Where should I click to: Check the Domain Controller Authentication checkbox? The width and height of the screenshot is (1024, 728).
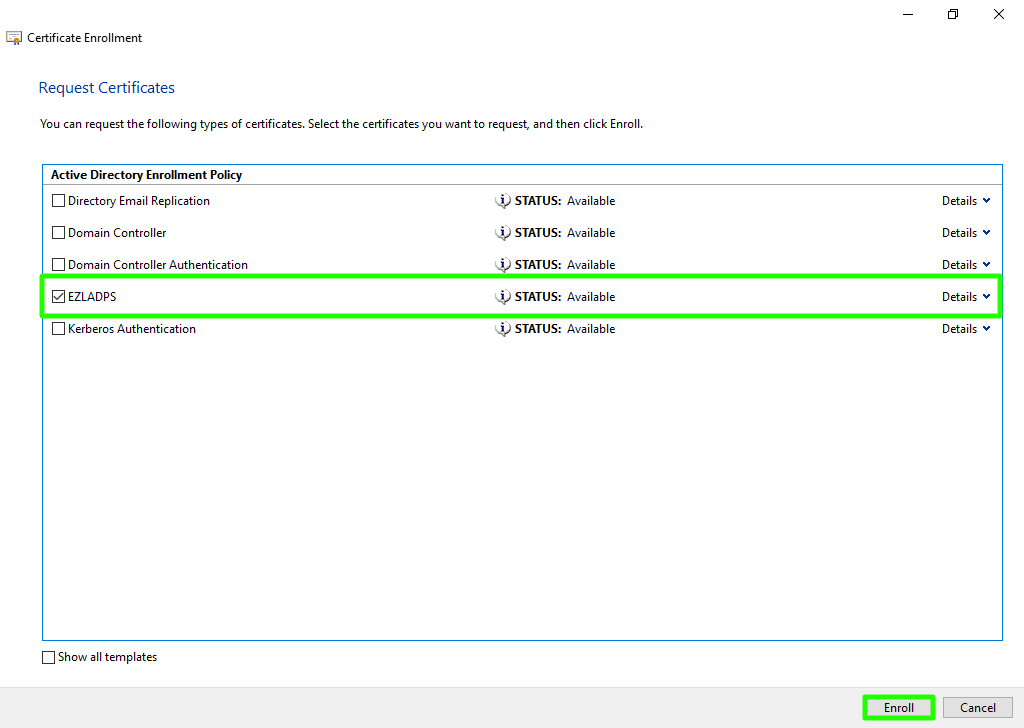(x=58, y=265)
